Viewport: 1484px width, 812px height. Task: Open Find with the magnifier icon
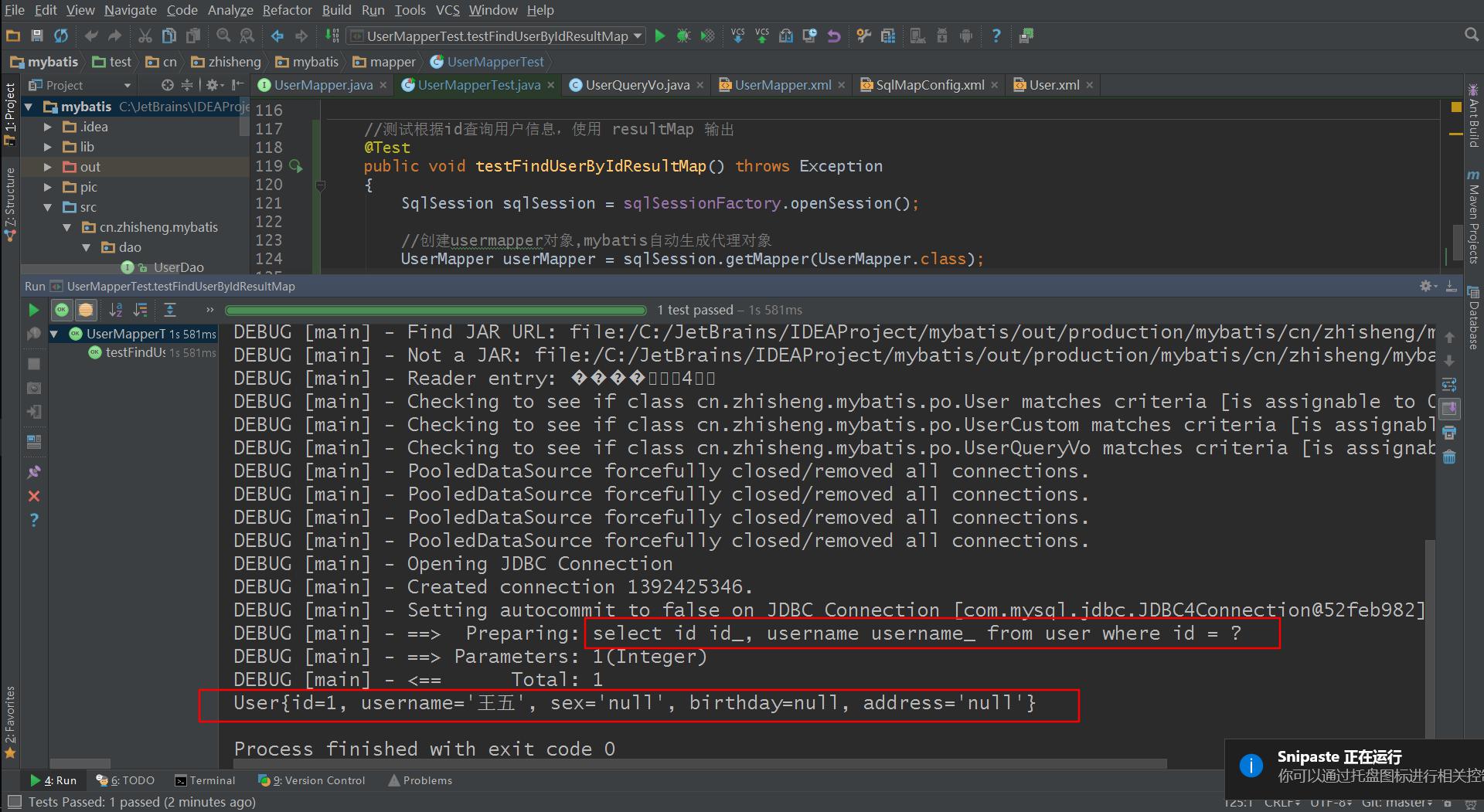point(223,36)
